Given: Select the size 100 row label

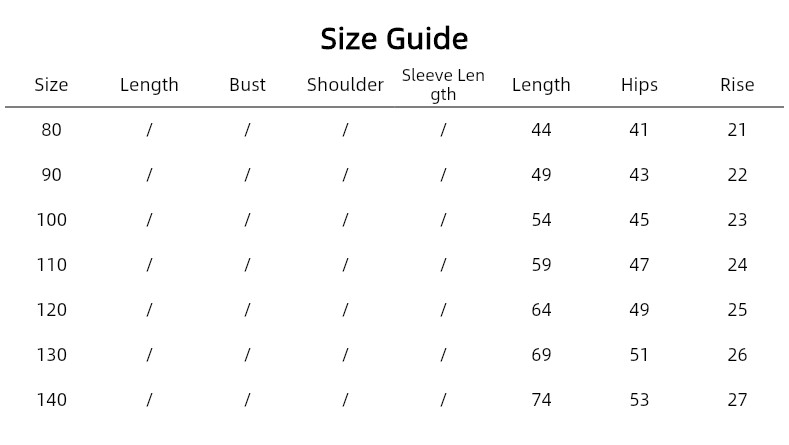Looking at the screenshot, I should click(x=51, y=220).
